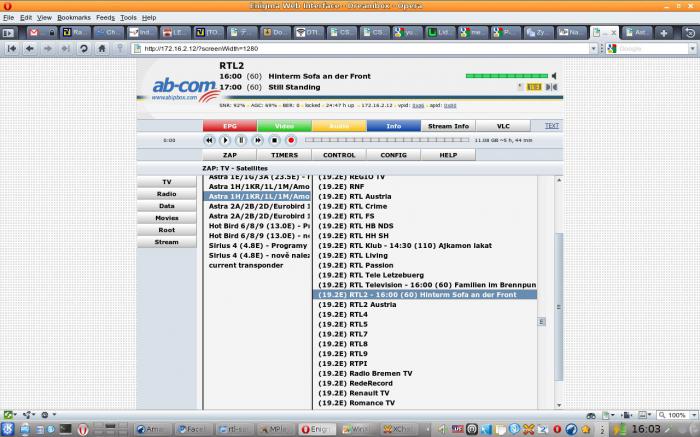
Task: Click the Skype tray icon
Action: (514, 429)
